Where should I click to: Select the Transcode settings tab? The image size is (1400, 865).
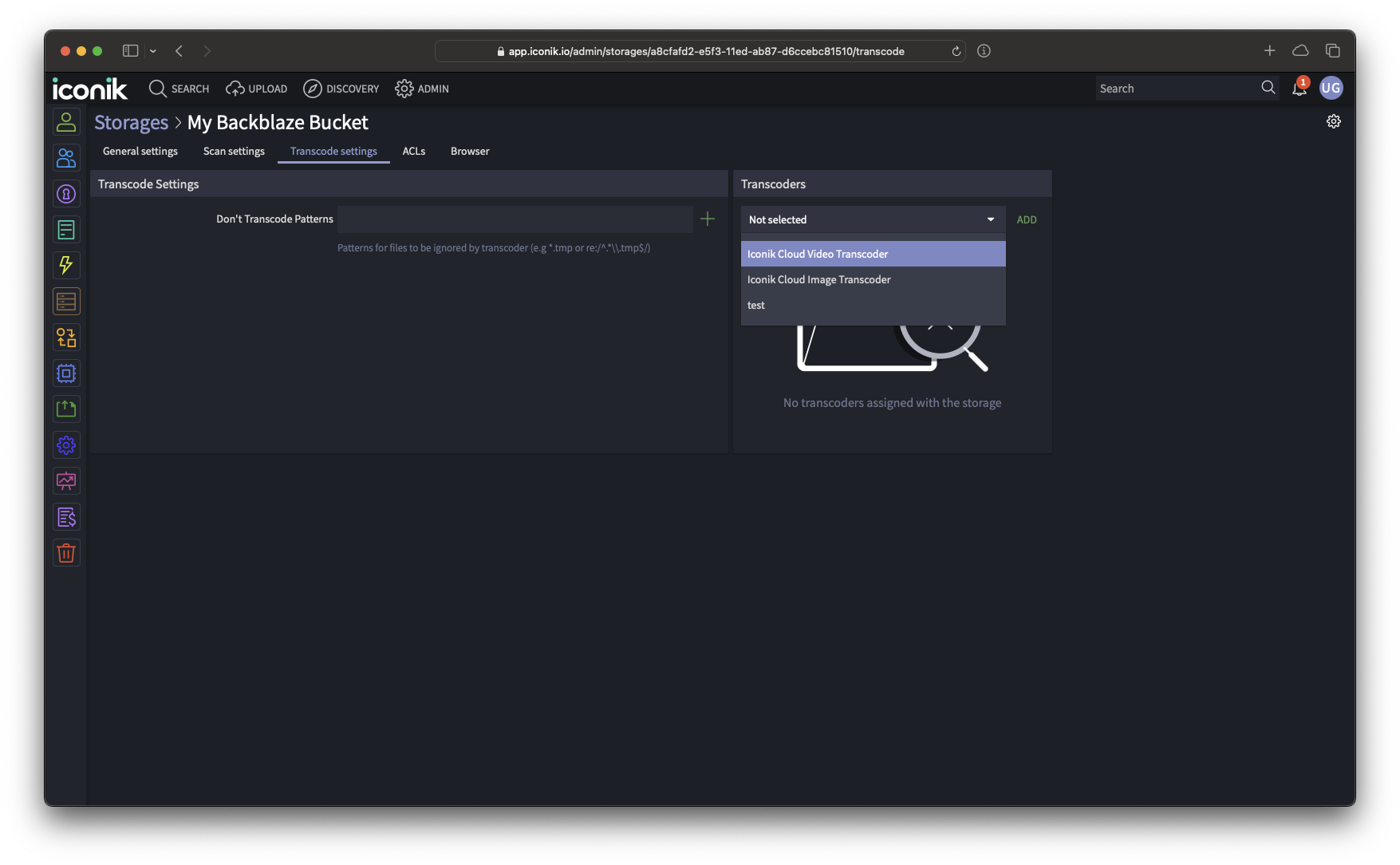click(x=333, y=151)
